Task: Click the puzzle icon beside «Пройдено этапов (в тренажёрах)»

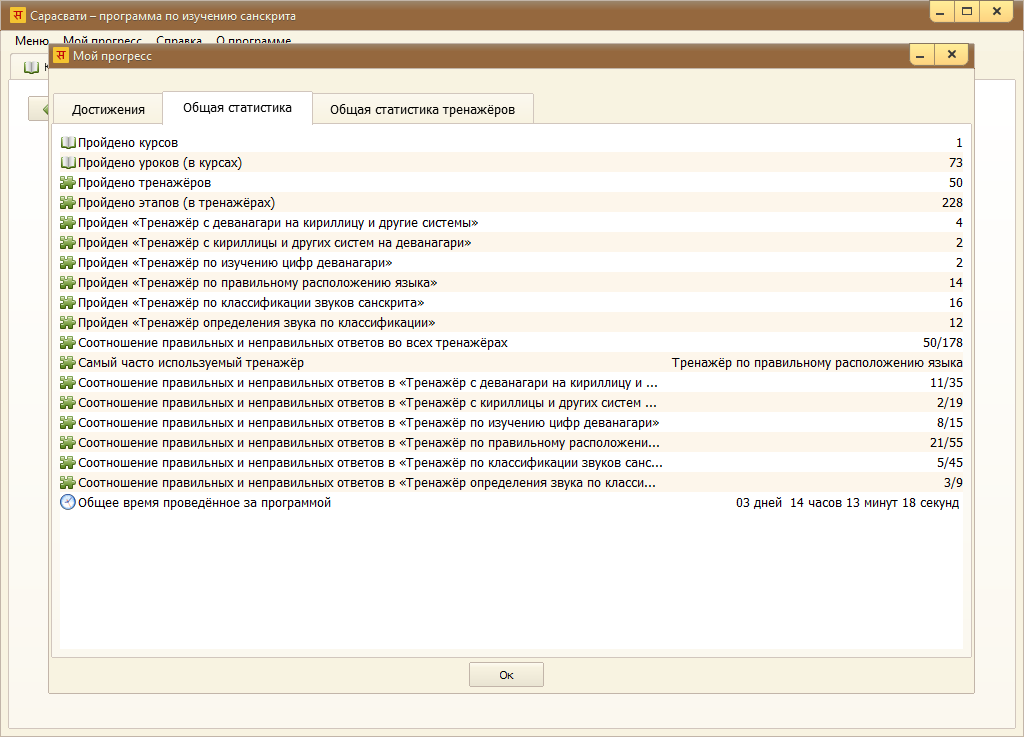Action: [x=68, y=203]
